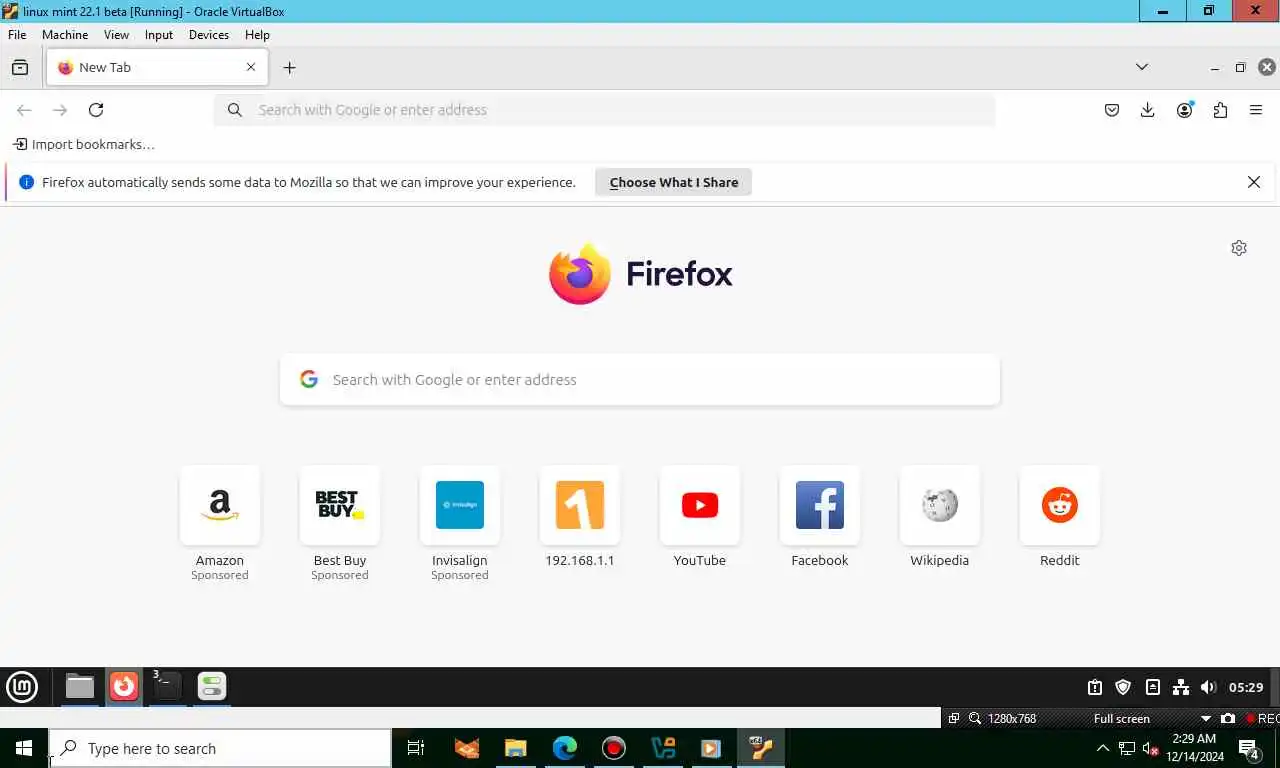The height and width of the screenshot is (768, 1280).
Task: Open the Windows Start button
Action: click(x=24, y=748)
